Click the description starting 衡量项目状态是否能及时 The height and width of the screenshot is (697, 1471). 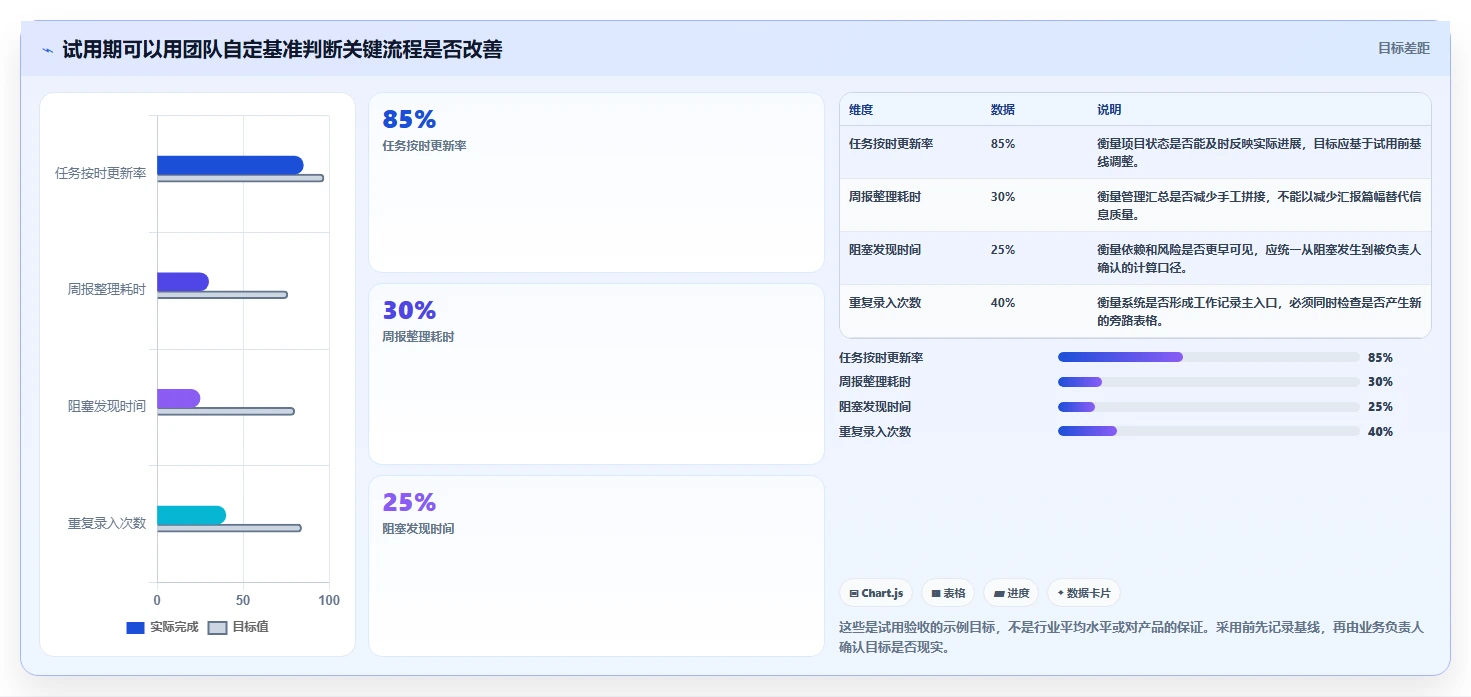pyautogui.click(x=1259, y=152)
